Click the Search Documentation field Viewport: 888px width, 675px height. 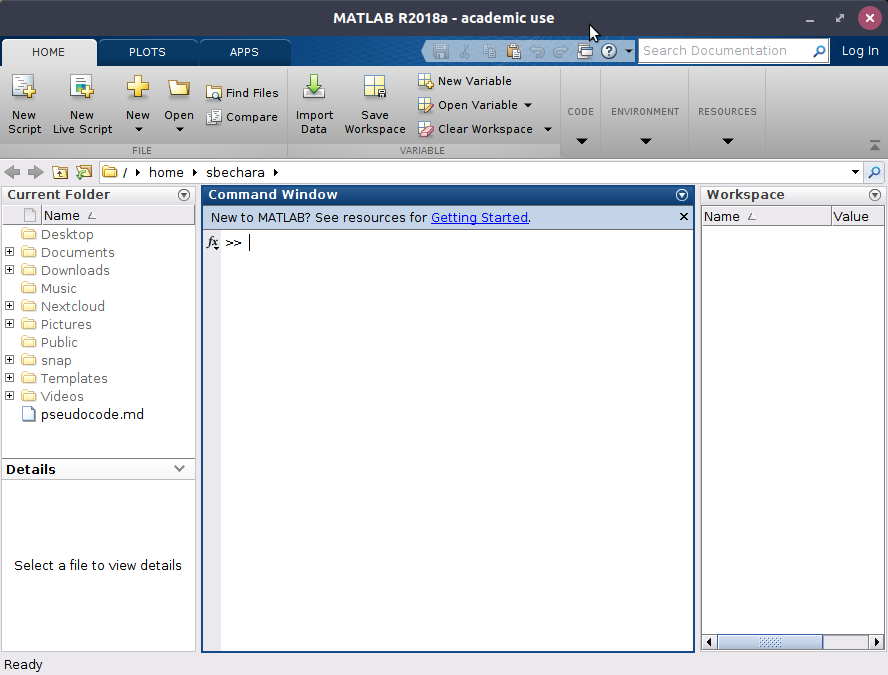pyautogui.click(x=724, y=51)
